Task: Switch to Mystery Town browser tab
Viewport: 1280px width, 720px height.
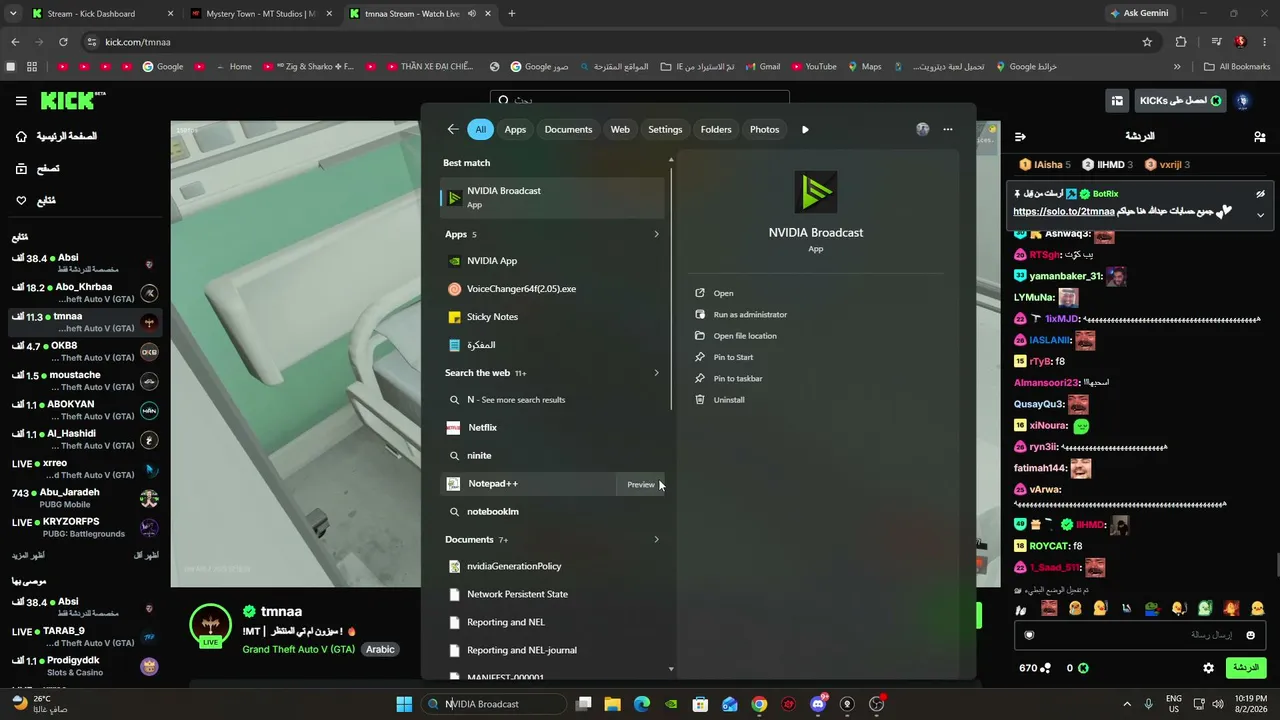Action: (x=261, y=14)
